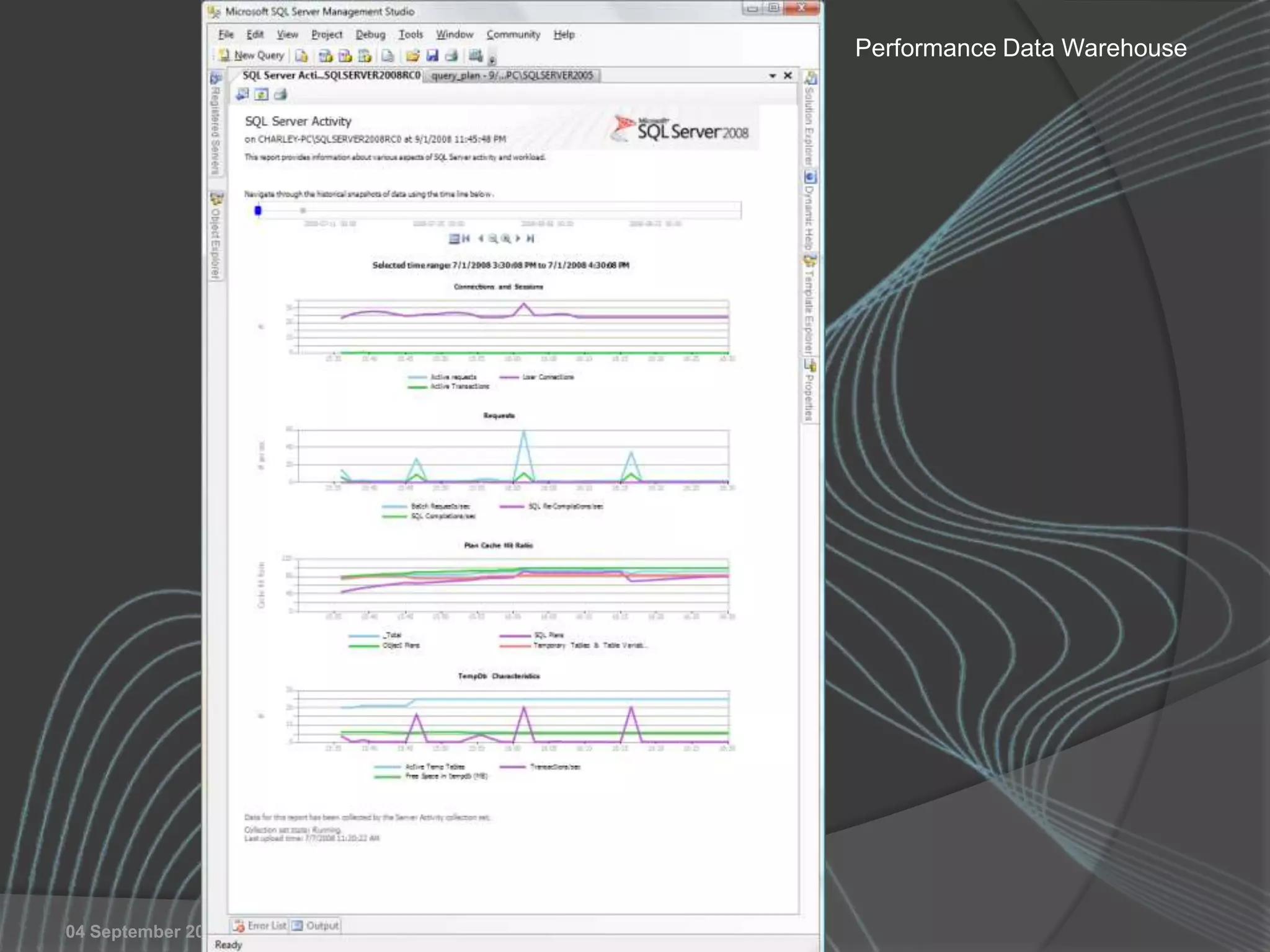Screen dimensions: 1270x952
Task: Close the active document tab with X
Action: click(x=788, y=75)
